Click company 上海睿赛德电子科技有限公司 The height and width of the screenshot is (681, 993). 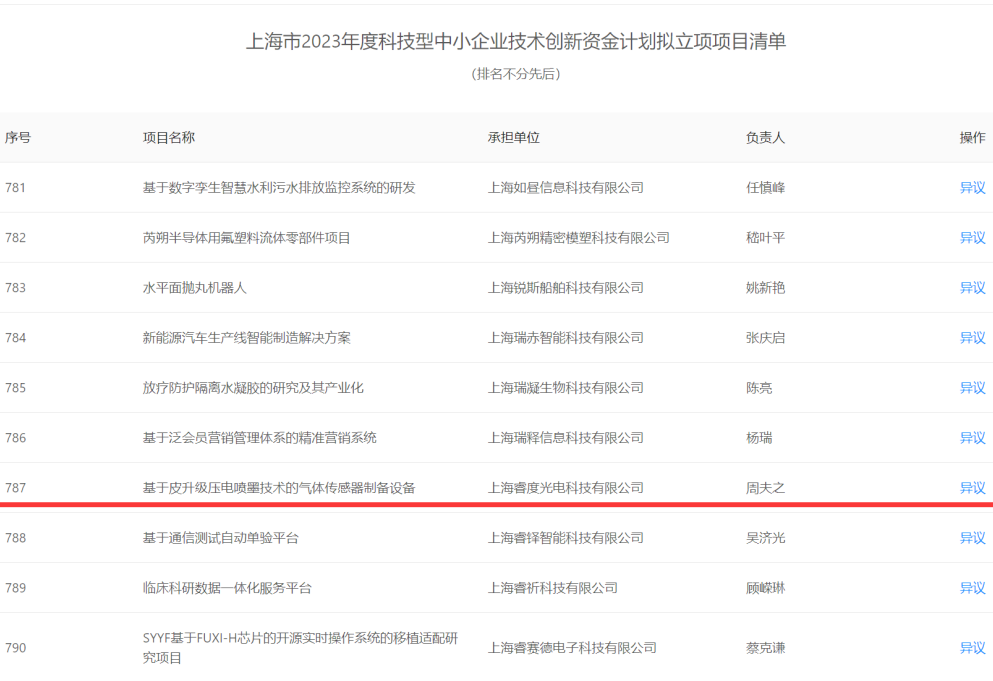point(572,647)
